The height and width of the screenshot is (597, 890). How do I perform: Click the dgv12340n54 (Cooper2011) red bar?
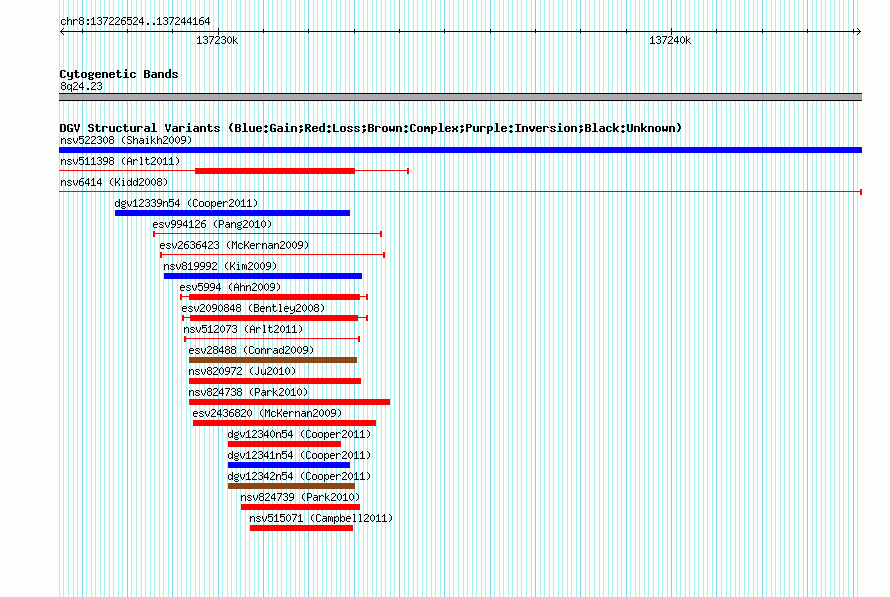click(284, 444)
